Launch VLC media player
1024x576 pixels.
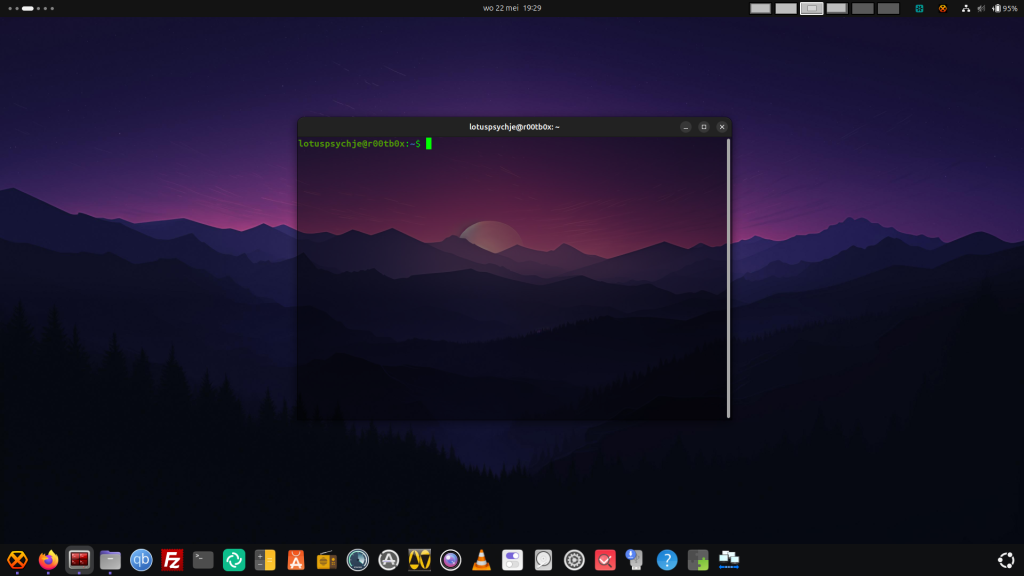(x=481, y=560)
